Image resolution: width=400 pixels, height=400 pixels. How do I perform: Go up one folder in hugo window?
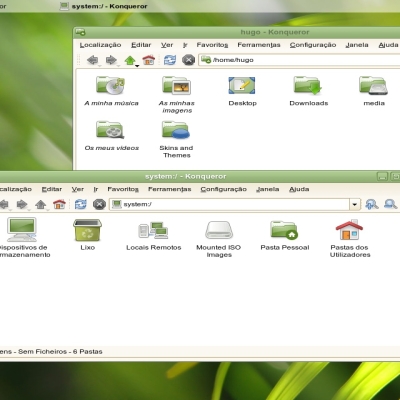(x=130, y=60)
